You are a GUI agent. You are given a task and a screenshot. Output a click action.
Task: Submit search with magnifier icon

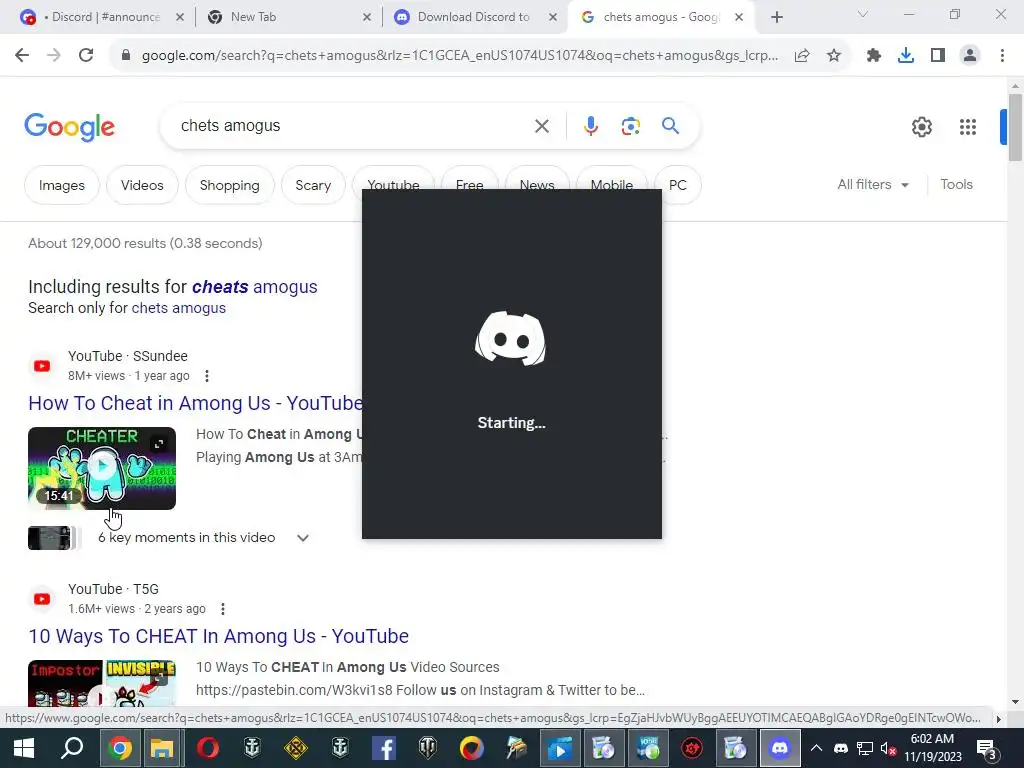[670, 125]
